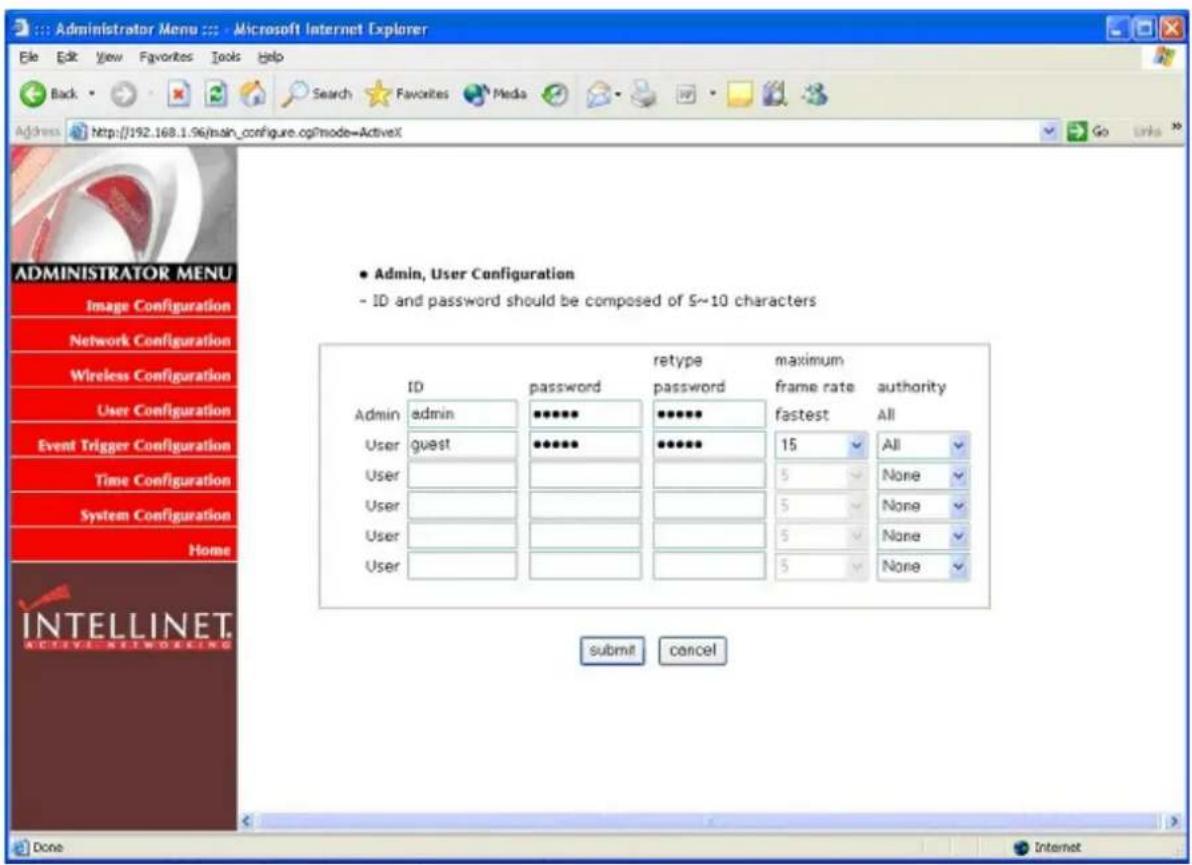Click the Back arrow toolbar button
The height and width of the screenshot is (865, 1192).
[47, 94]
